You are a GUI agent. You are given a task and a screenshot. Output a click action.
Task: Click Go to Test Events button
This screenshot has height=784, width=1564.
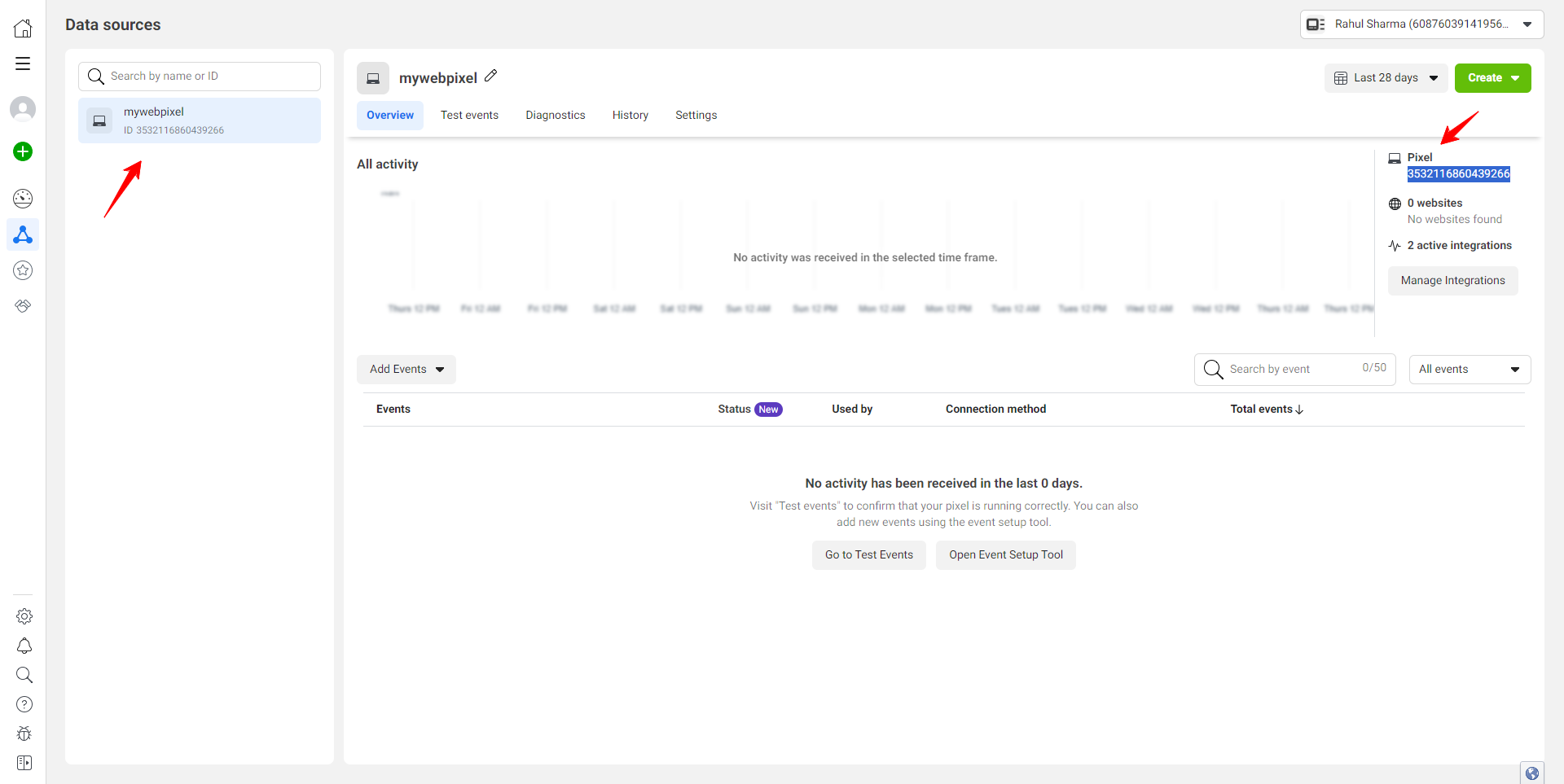tap(868, 555)
